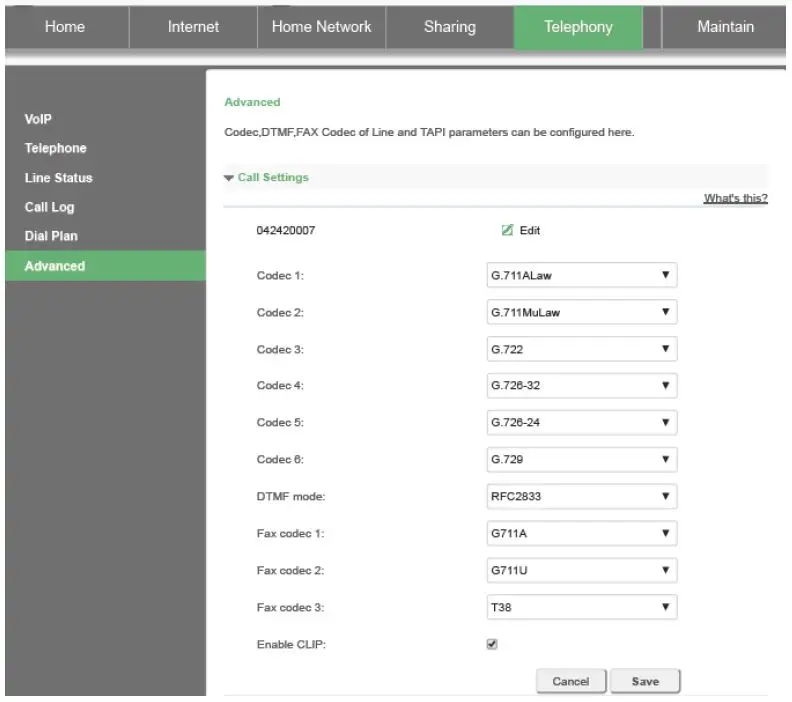Go to the Home Network tab

point(321,27)
